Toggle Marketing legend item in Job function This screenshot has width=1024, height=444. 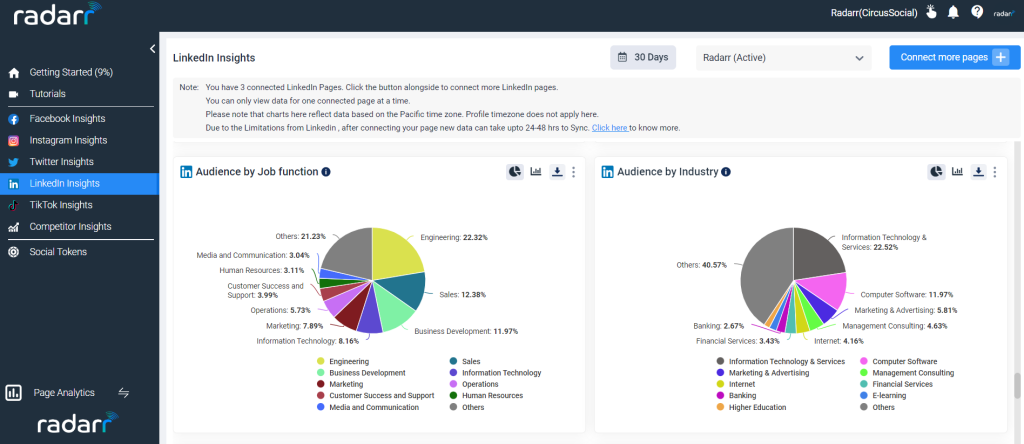coord(340,385)
